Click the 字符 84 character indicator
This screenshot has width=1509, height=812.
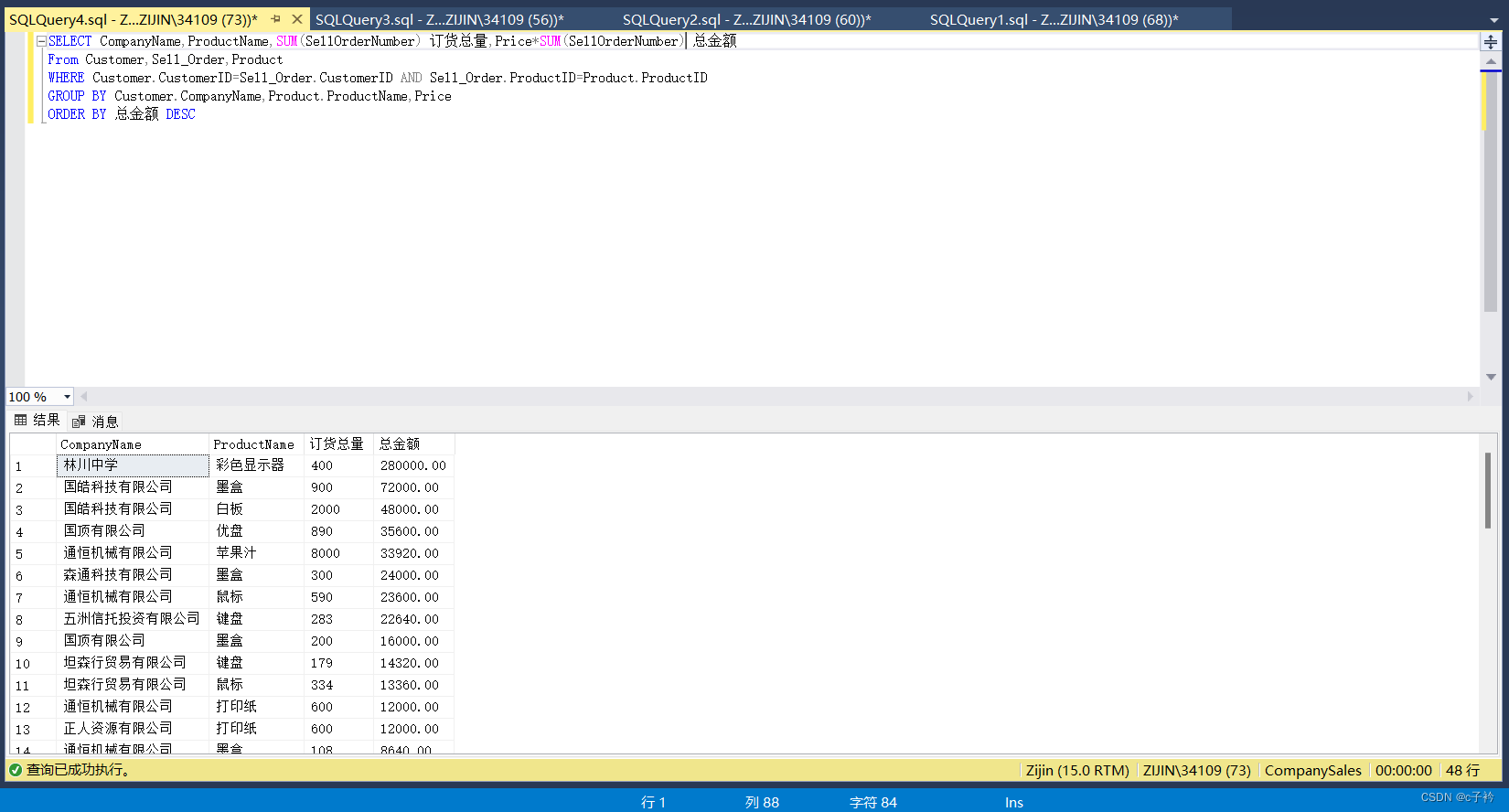point(873,802)
